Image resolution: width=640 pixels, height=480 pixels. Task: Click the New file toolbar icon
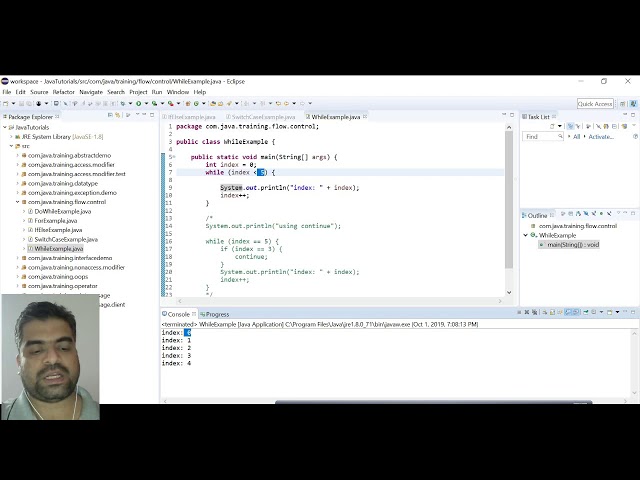tap(6, 104)
